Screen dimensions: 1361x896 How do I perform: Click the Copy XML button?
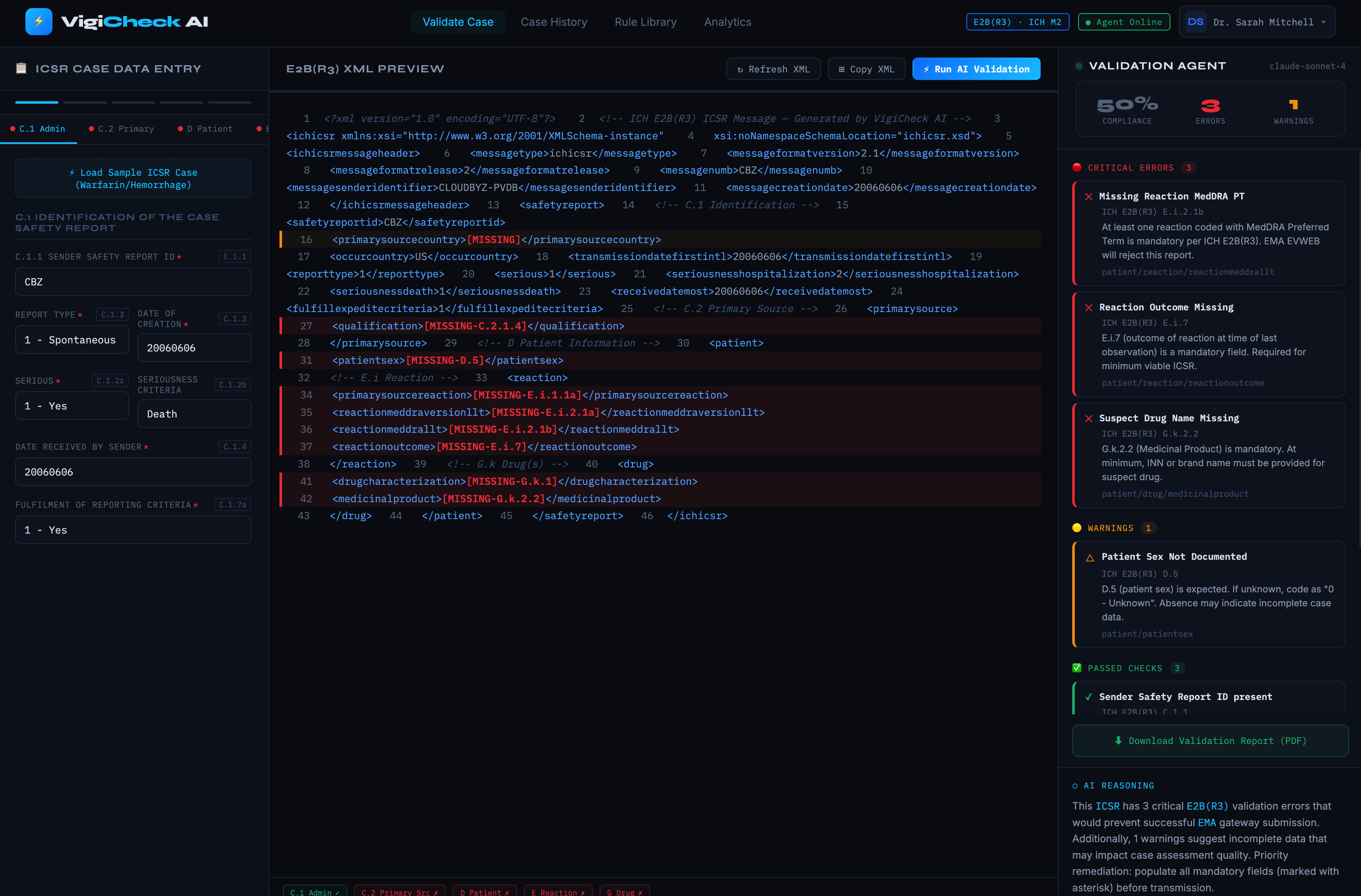pyautogui.click(x=866, y=69)
